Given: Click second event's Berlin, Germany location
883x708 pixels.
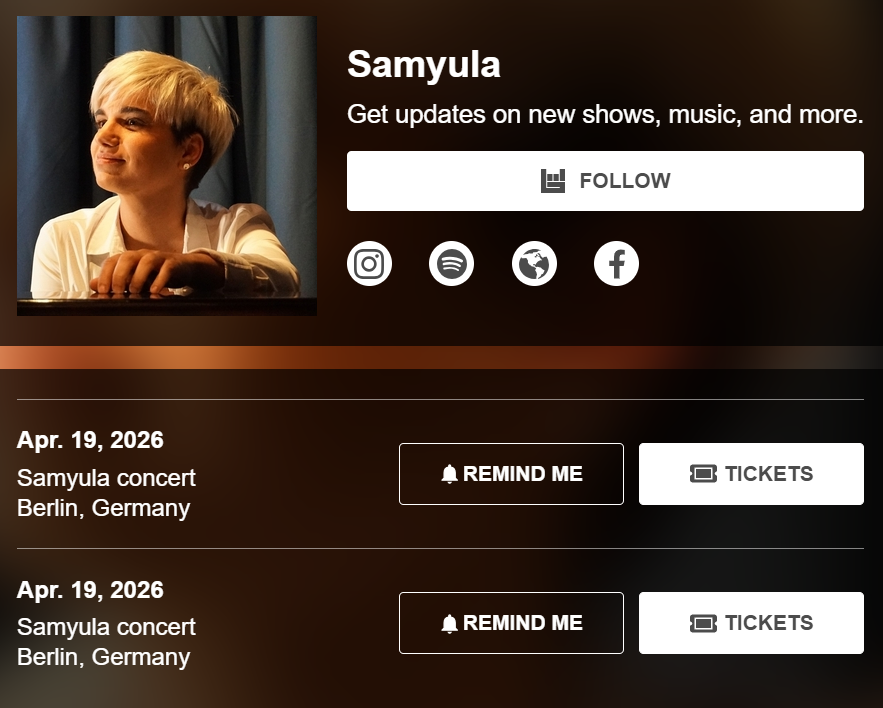Looking at the screenshot, I should click(x=103, y=657).
